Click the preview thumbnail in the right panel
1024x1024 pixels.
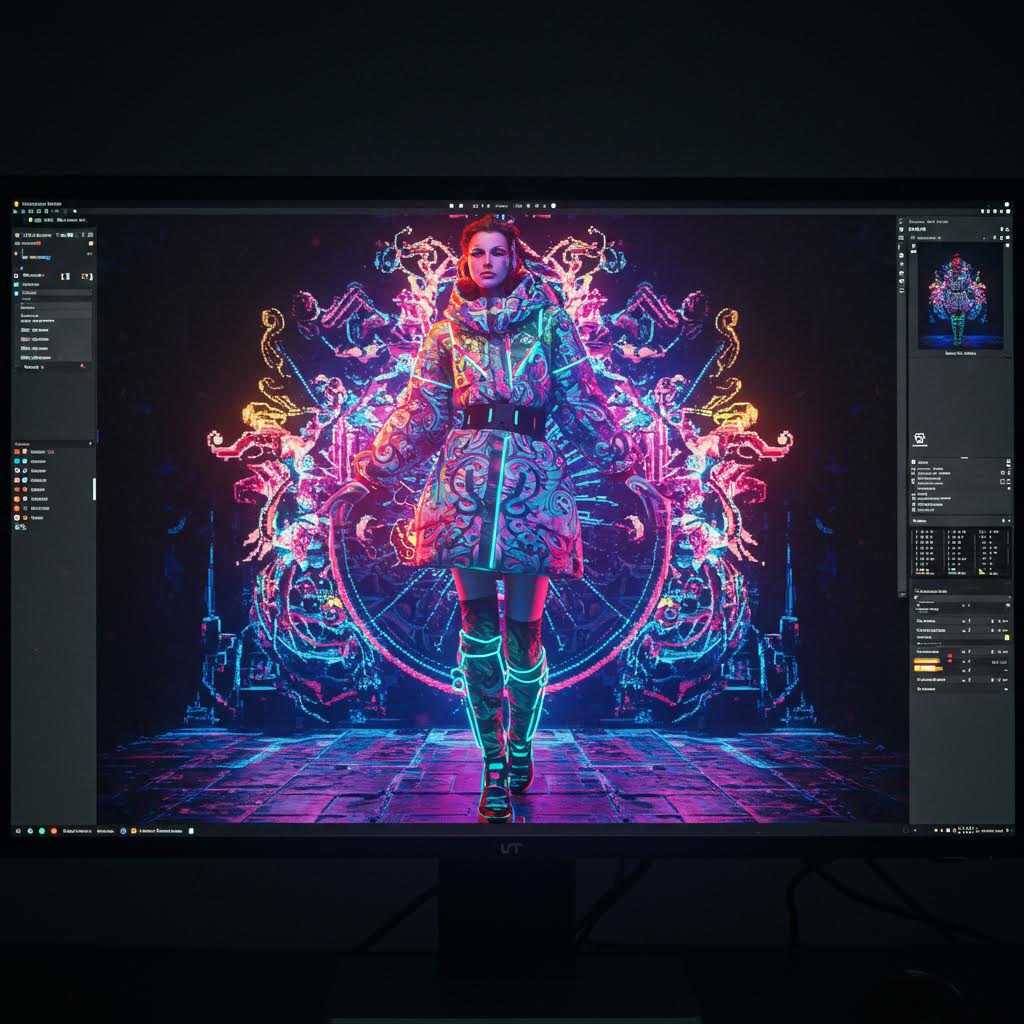pyautogui.click(x=959, y=297)
